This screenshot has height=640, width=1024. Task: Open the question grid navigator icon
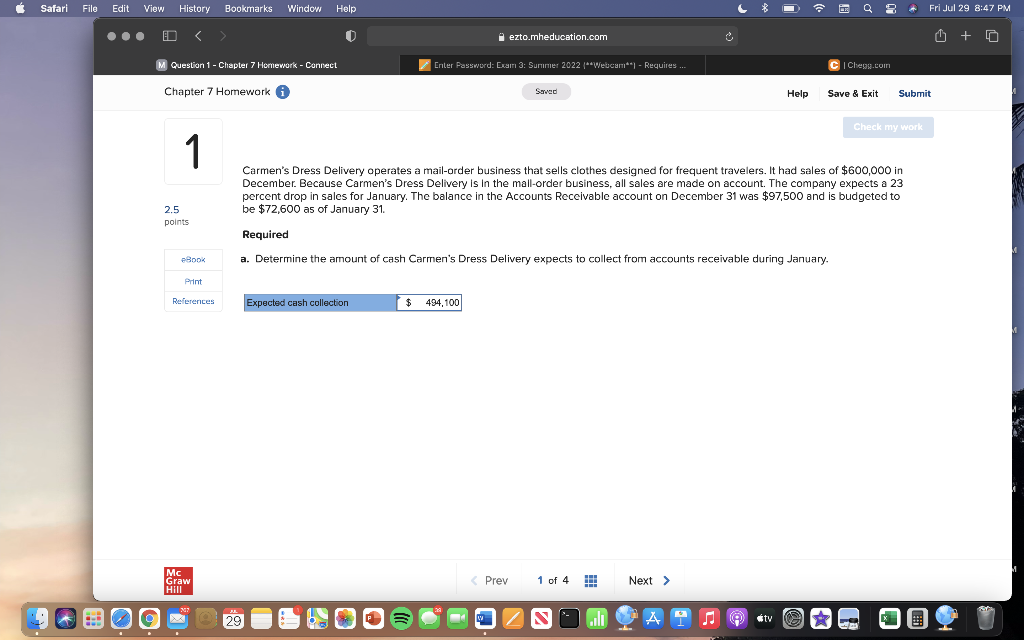[590, 581]
